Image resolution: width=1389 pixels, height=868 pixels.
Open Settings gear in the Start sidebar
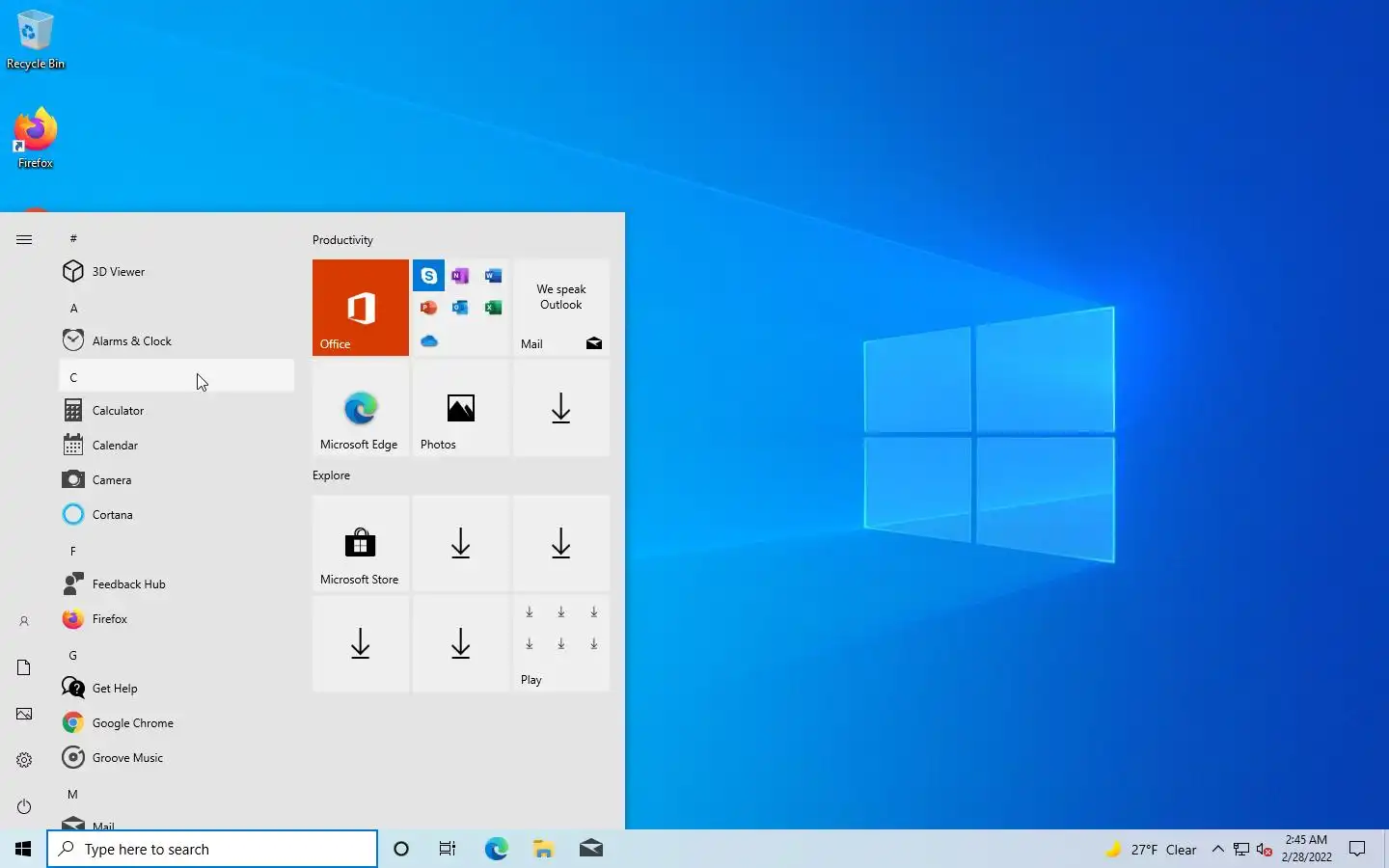[x=24, y=760]
